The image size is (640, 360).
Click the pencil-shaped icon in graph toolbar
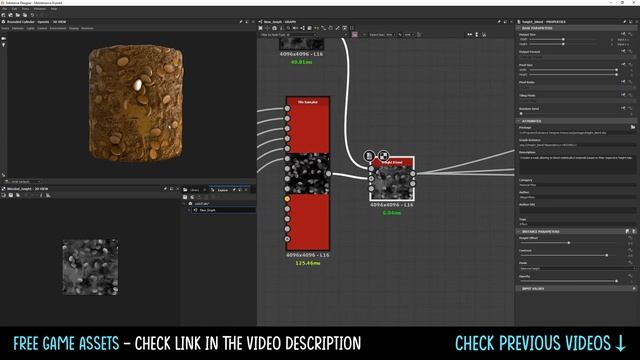pos(338,28)
